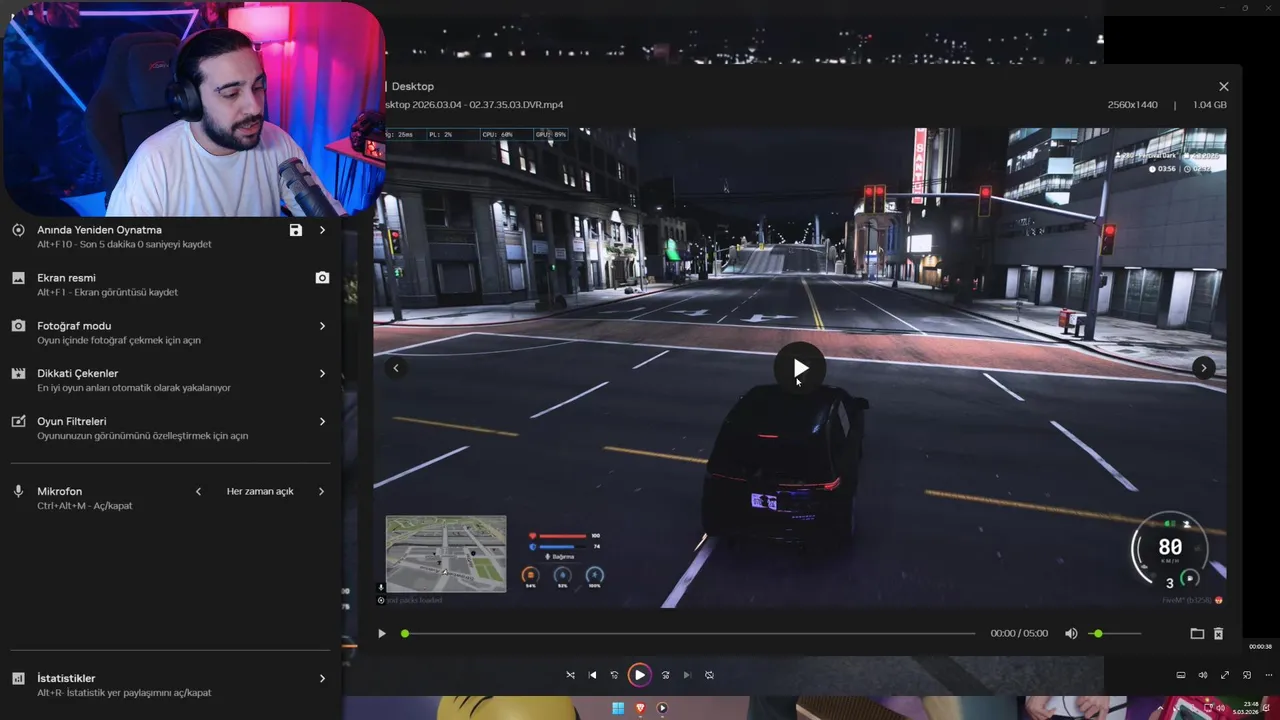The image size is (1280, 720).
Task: Click previous track in the background media player
Action: 592,675
